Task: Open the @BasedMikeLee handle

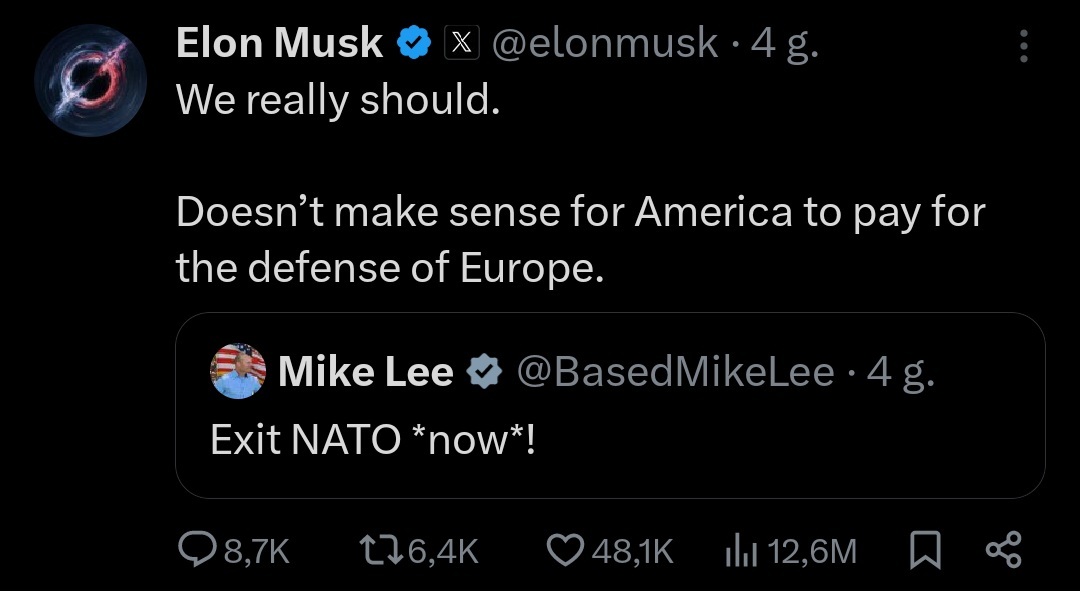Action: 674,372
